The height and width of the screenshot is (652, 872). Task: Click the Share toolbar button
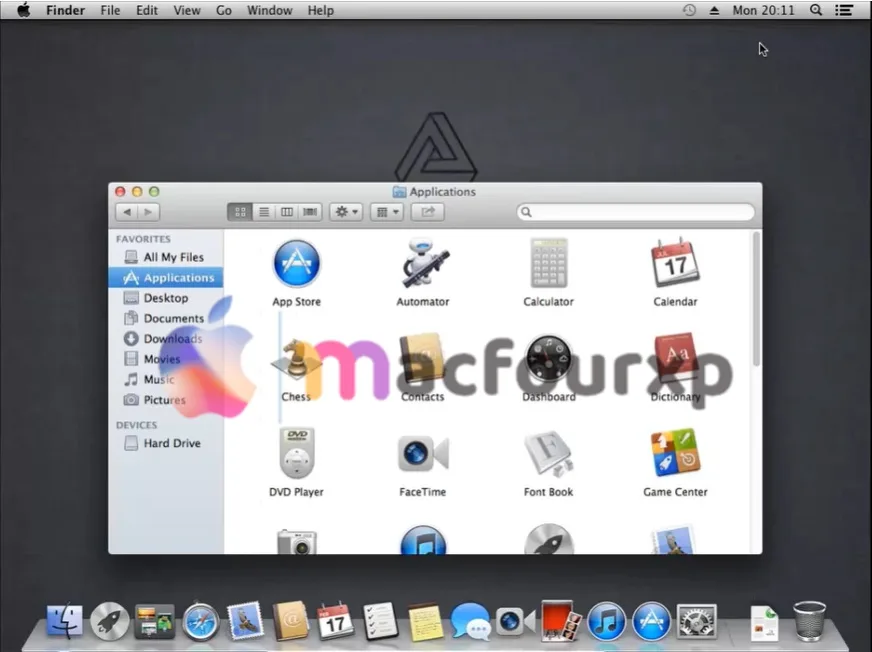[x=427, y=212]
